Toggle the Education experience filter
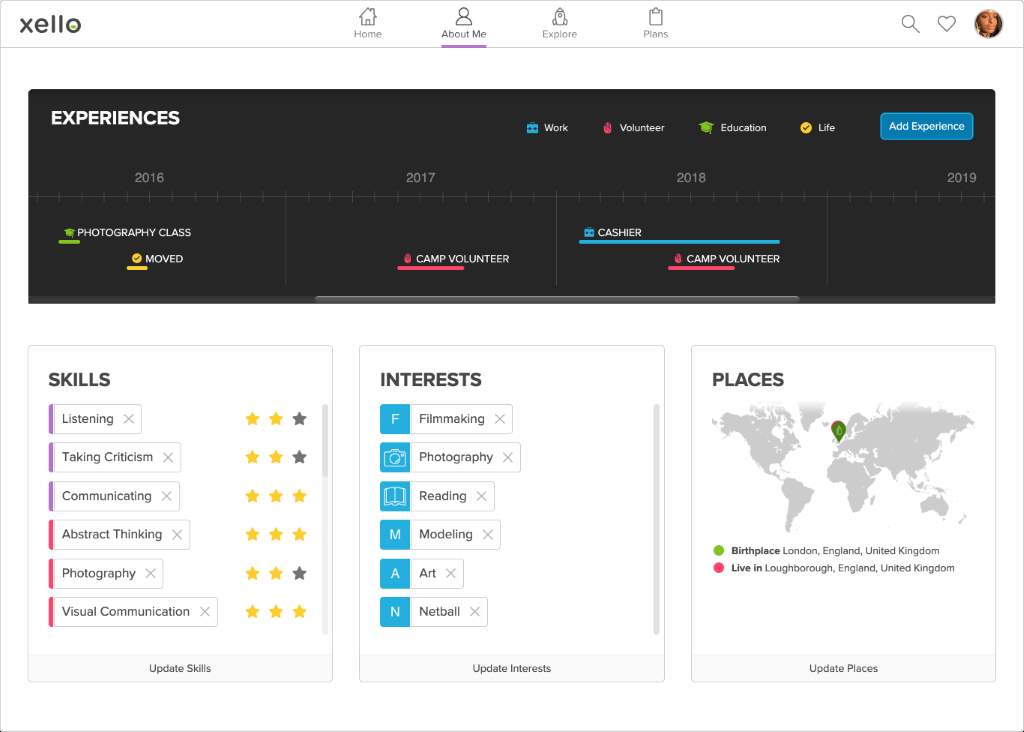This screenshot has width=1024, height=732. [x=708, y=128]
